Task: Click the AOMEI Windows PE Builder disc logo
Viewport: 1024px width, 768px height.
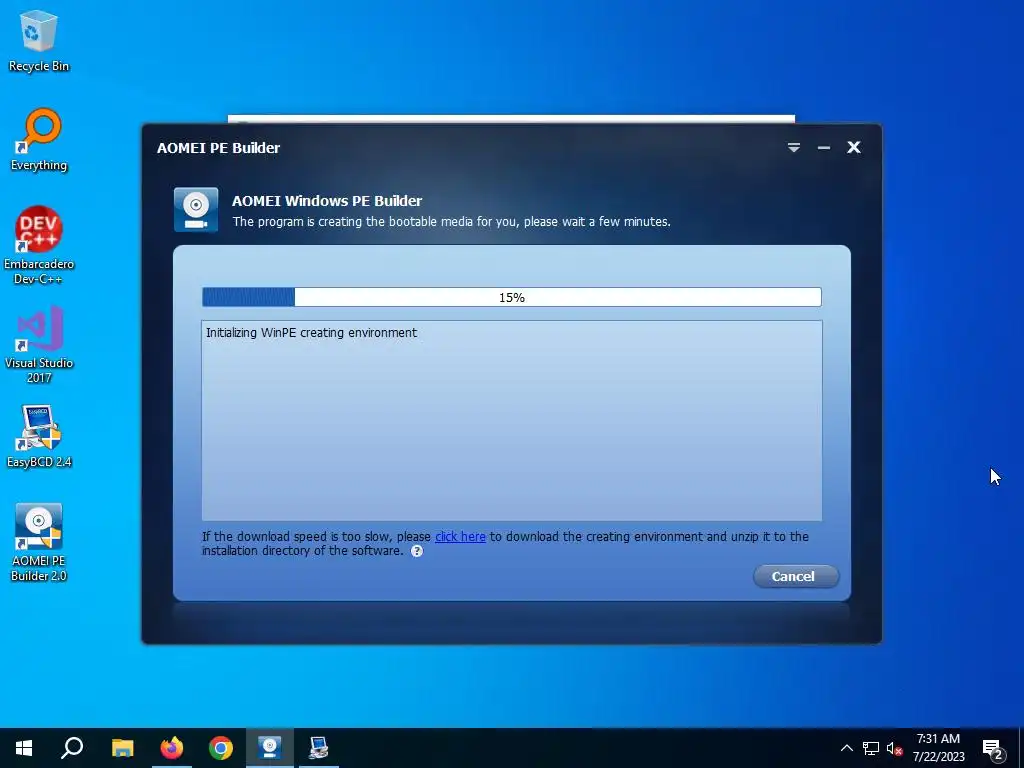Action: tap(196, 210)
